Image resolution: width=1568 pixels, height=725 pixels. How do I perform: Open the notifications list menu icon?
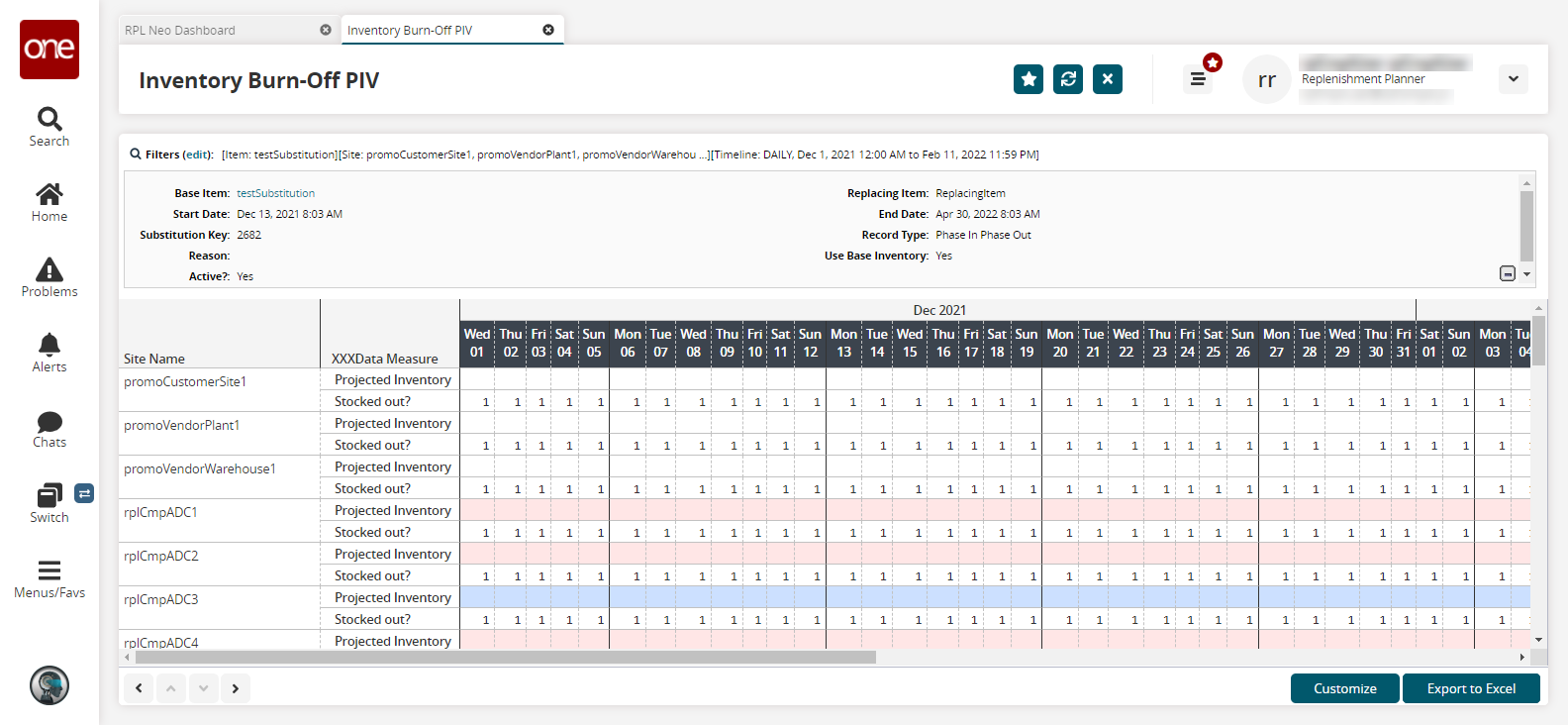tap(1198, 79)
